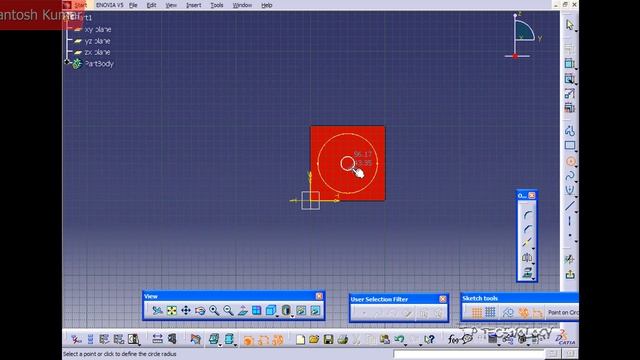
Task: Toggle Snap to Point in Sketch tools
Action: 491,313
